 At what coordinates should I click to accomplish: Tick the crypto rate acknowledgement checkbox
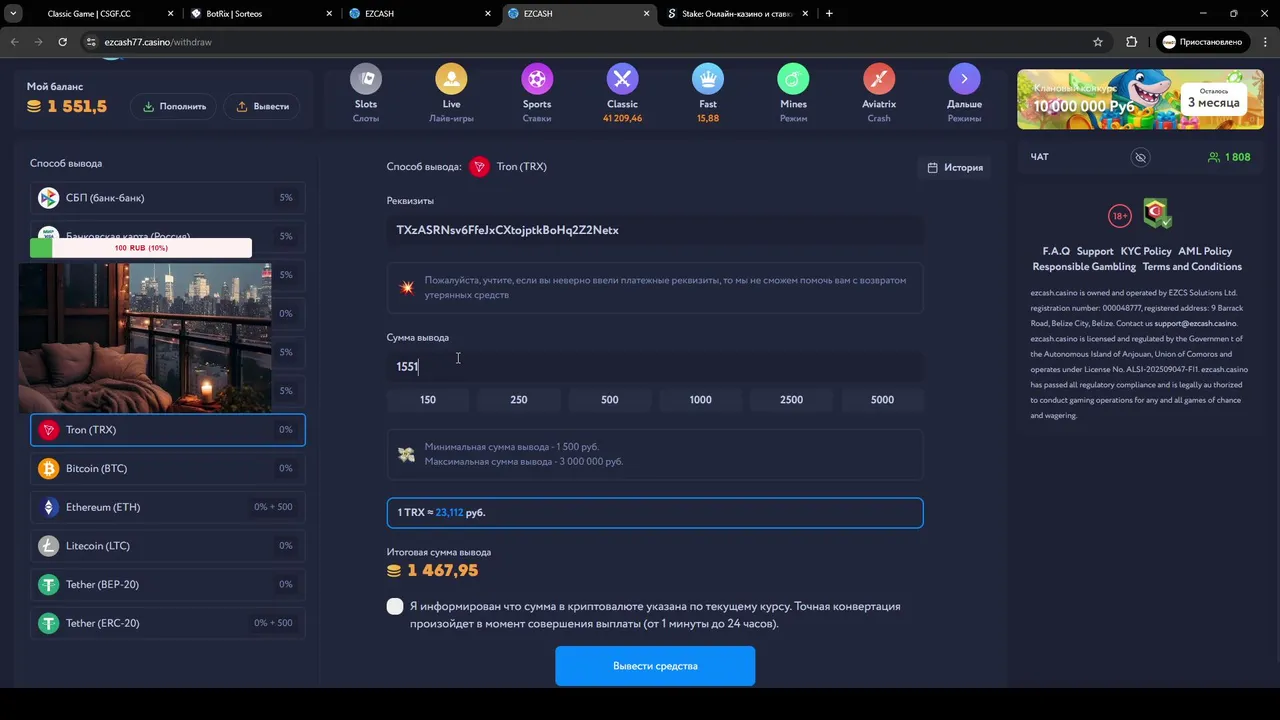coord(395,606)
